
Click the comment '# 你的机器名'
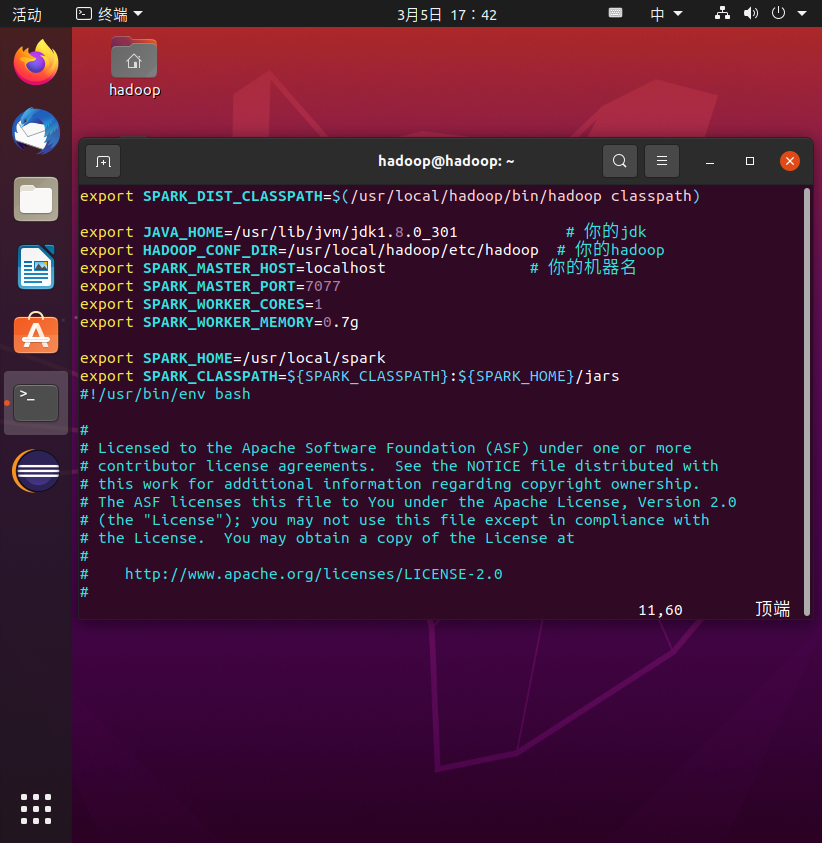click(583, 268)
